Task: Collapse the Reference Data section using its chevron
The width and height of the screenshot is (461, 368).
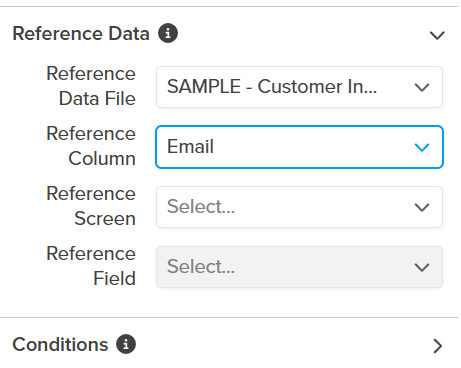Action: 437,35
